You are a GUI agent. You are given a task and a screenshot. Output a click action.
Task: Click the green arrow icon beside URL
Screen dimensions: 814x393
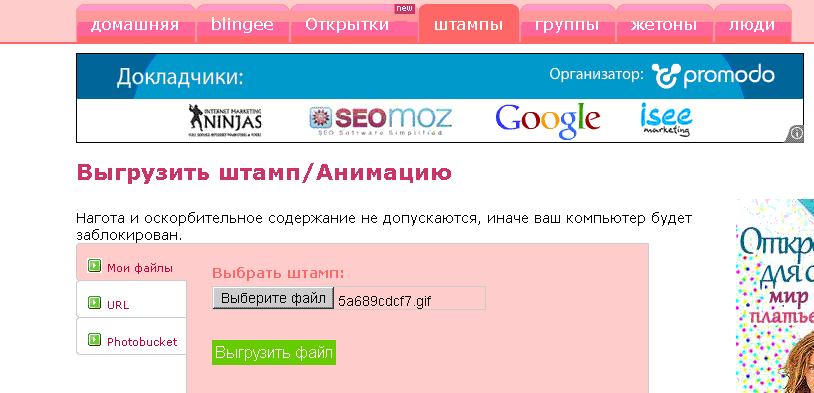pyautogui.click(x=94, y=303)
